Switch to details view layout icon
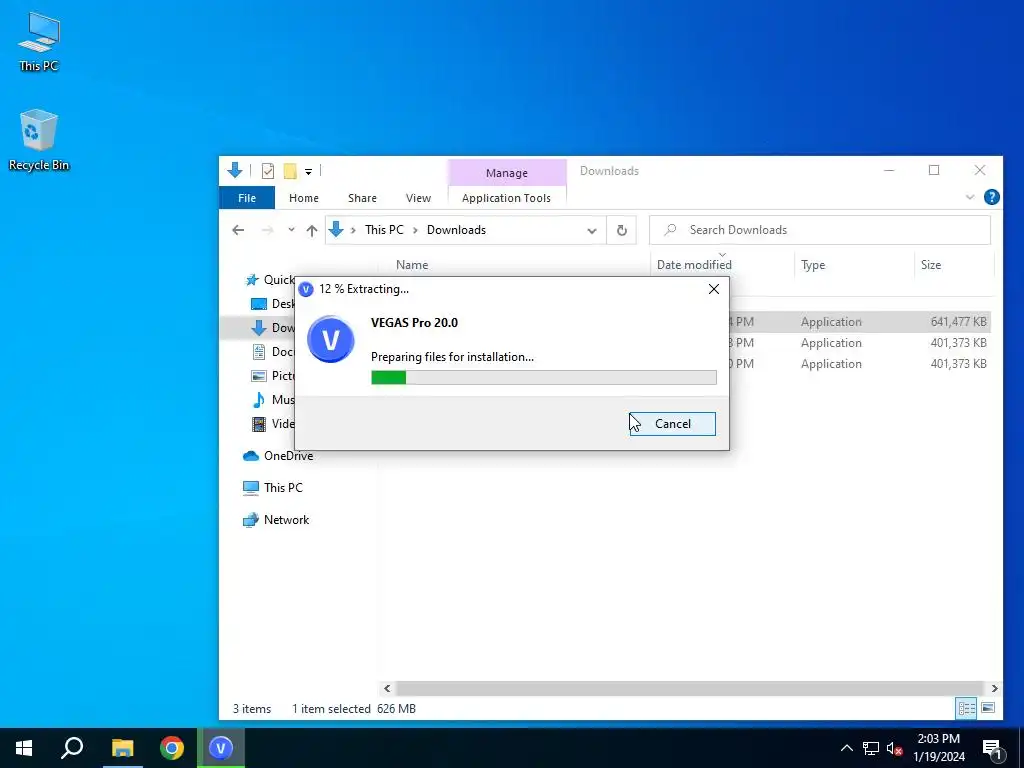This screenshot has height=768, width=1024. point(967,708)
